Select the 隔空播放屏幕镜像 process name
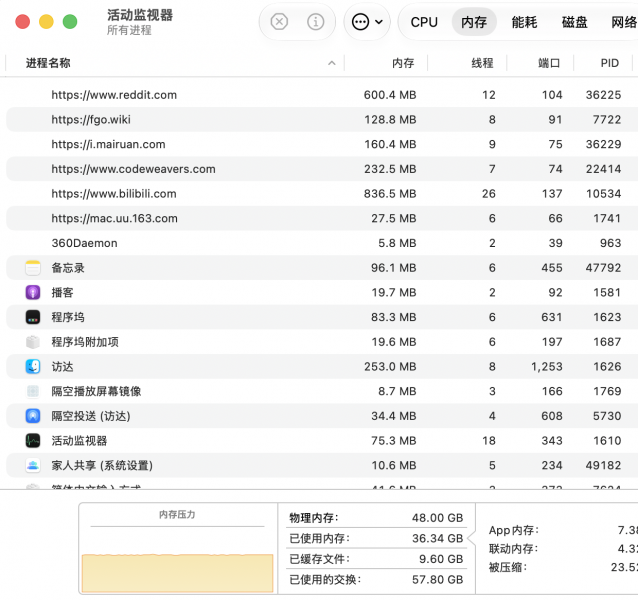The image size is (638, 600). tap(96, 391)
